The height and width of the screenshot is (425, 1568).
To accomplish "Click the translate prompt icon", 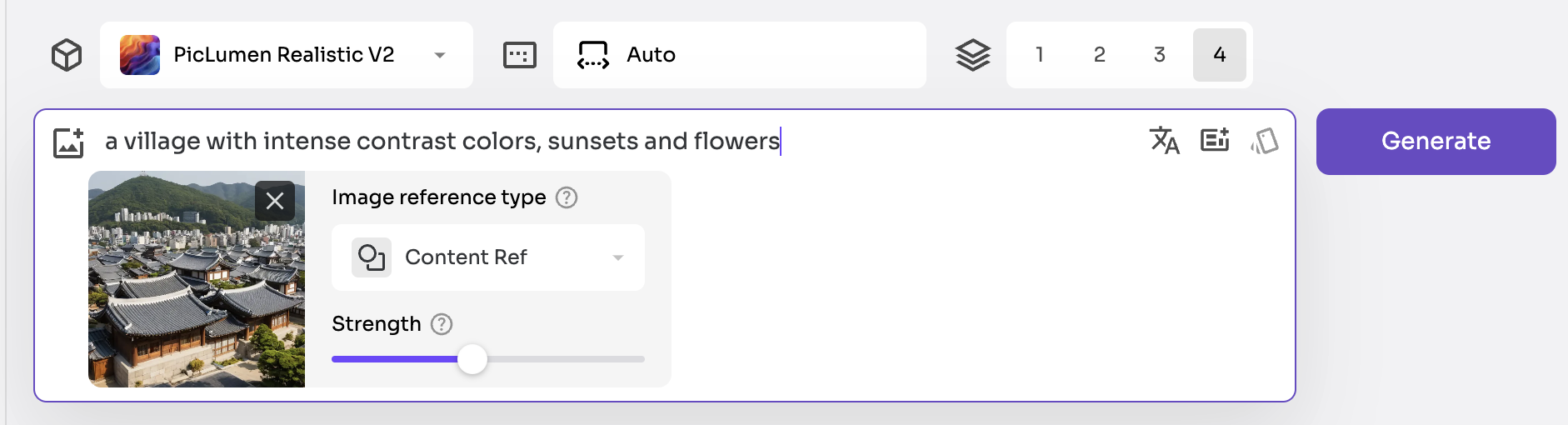I will tap(1165, 141).
